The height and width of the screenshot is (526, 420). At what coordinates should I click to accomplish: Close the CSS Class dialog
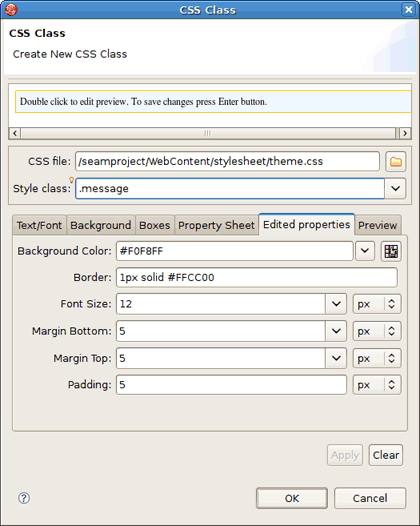pyautogui.click(x=408, y=9)
